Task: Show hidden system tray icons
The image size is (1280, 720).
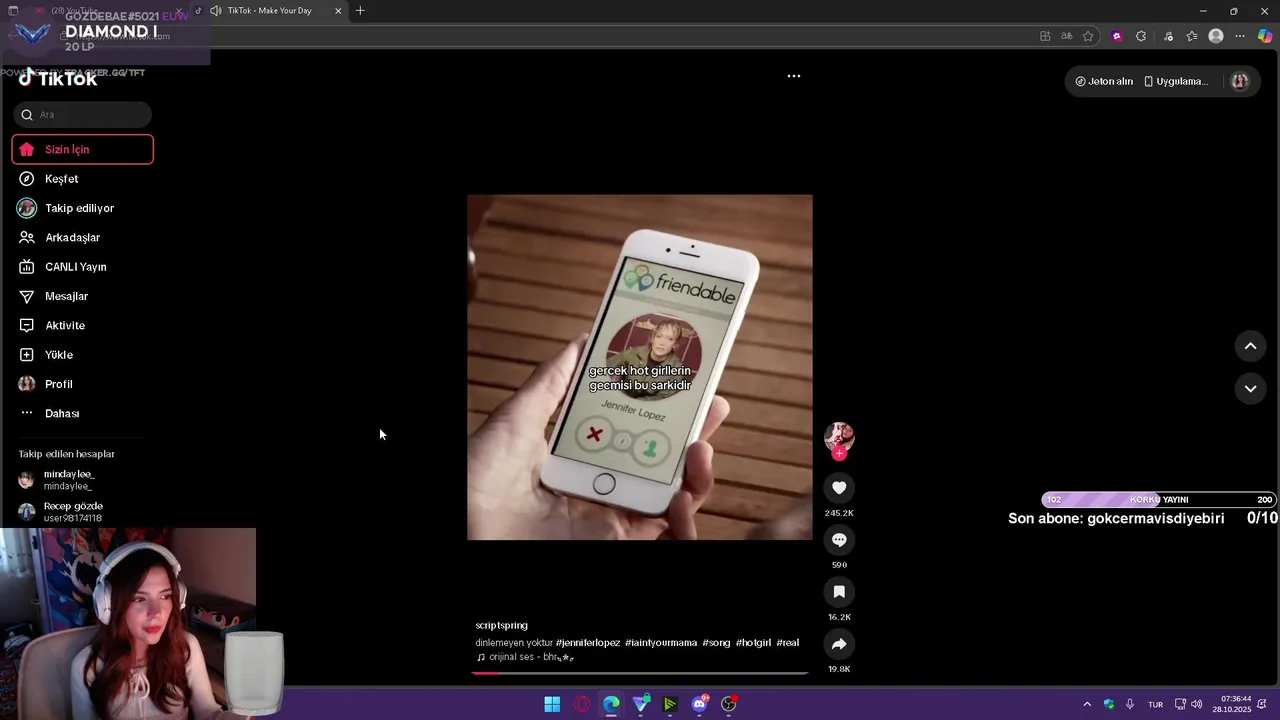Action: [x=1087, y=704]
